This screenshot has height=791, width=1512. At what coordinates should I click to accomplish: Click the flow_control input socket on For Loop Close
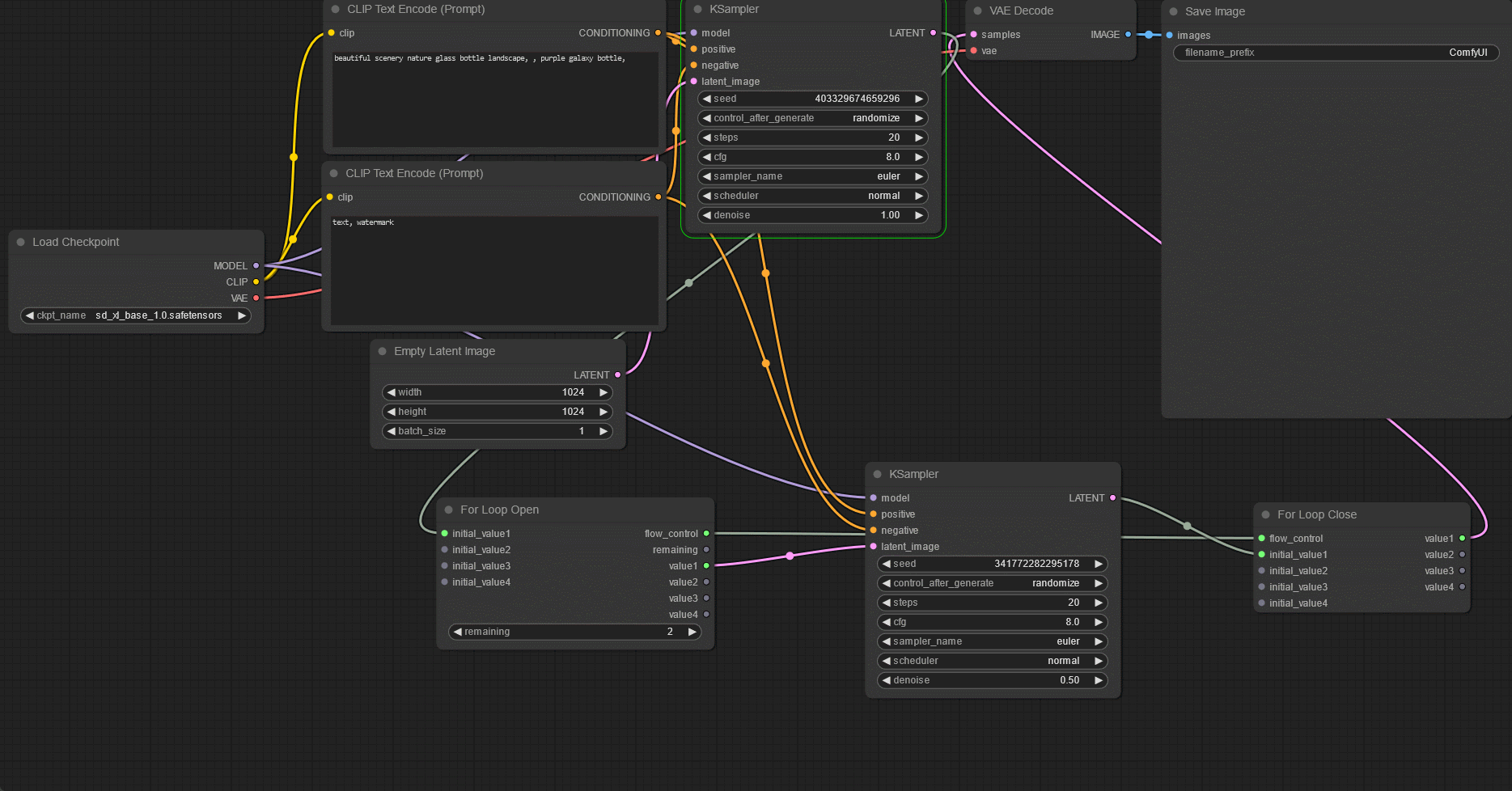[x=1262, y=538]
